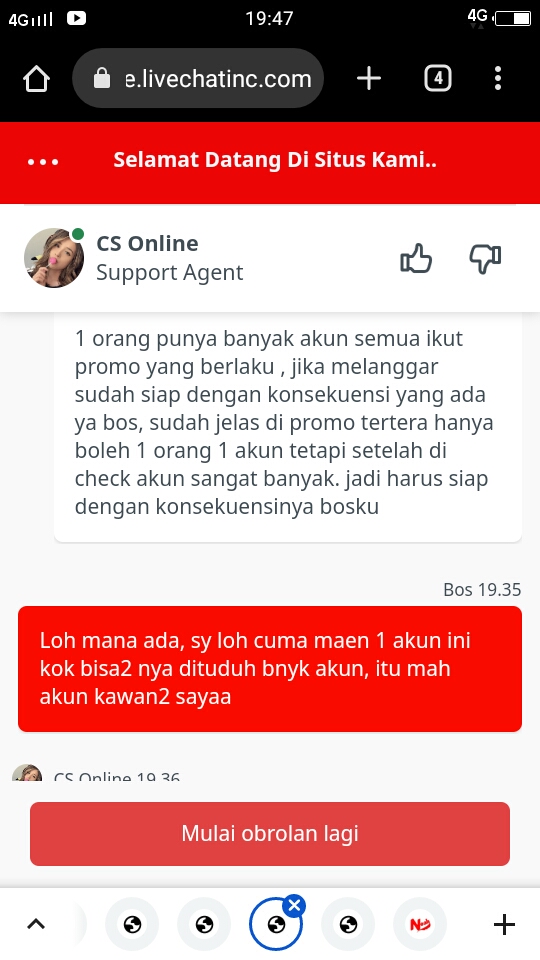Image resolution: width=540 pixels, height=960 pixels.
Task: Expand the bottom tab strip chevron
Action: (36, 924)
